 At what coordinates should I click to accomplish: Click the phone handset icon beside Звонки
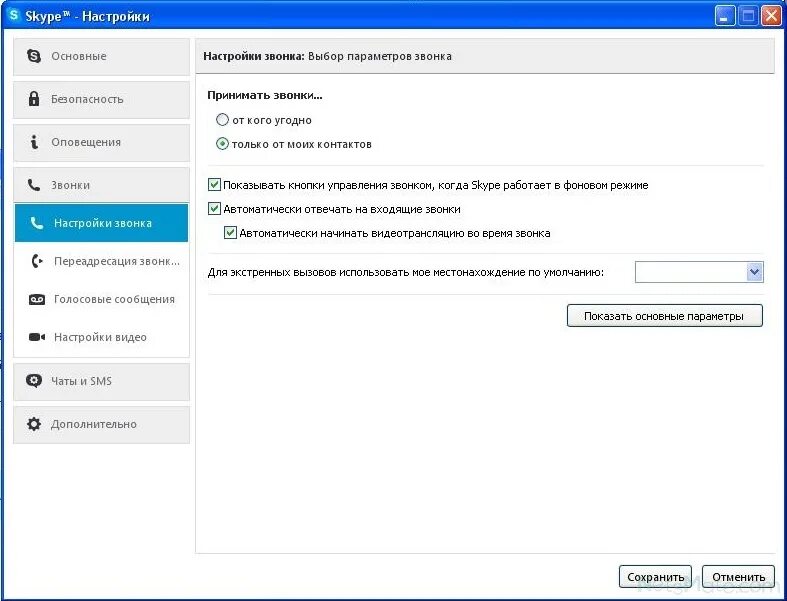(34, 185)
